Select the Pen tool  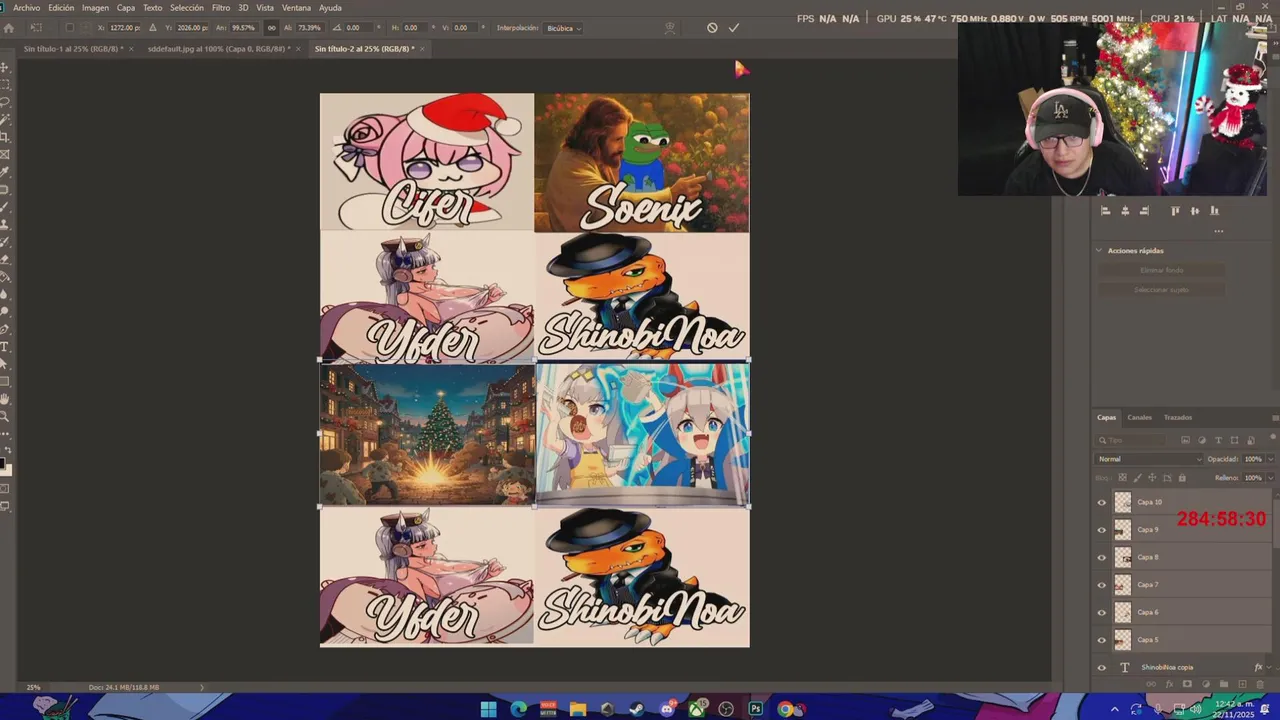tap(6, 330)
